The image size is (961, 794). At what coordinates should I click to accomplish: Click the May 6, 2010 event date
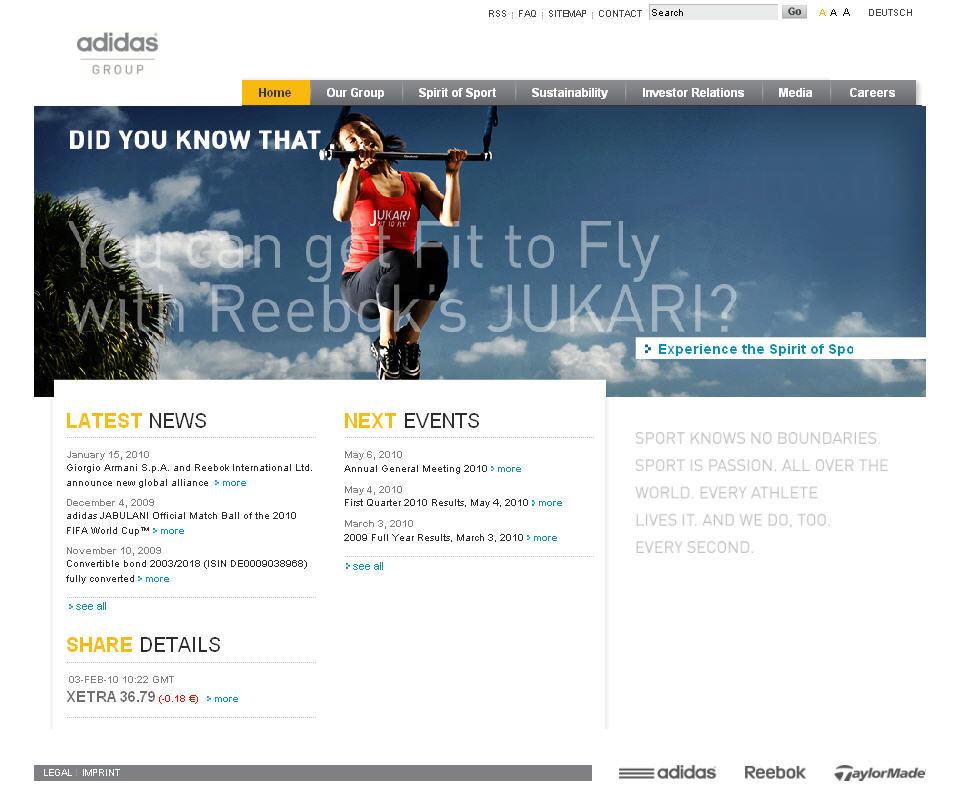(x=373, y=455)
